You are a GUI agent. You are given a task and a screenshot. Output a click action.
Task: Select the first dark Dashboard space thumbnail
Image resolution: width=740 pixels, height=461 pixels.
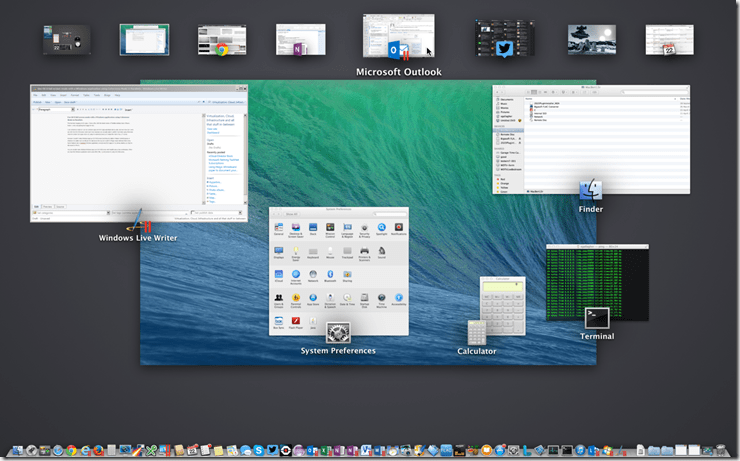point(67,40)
